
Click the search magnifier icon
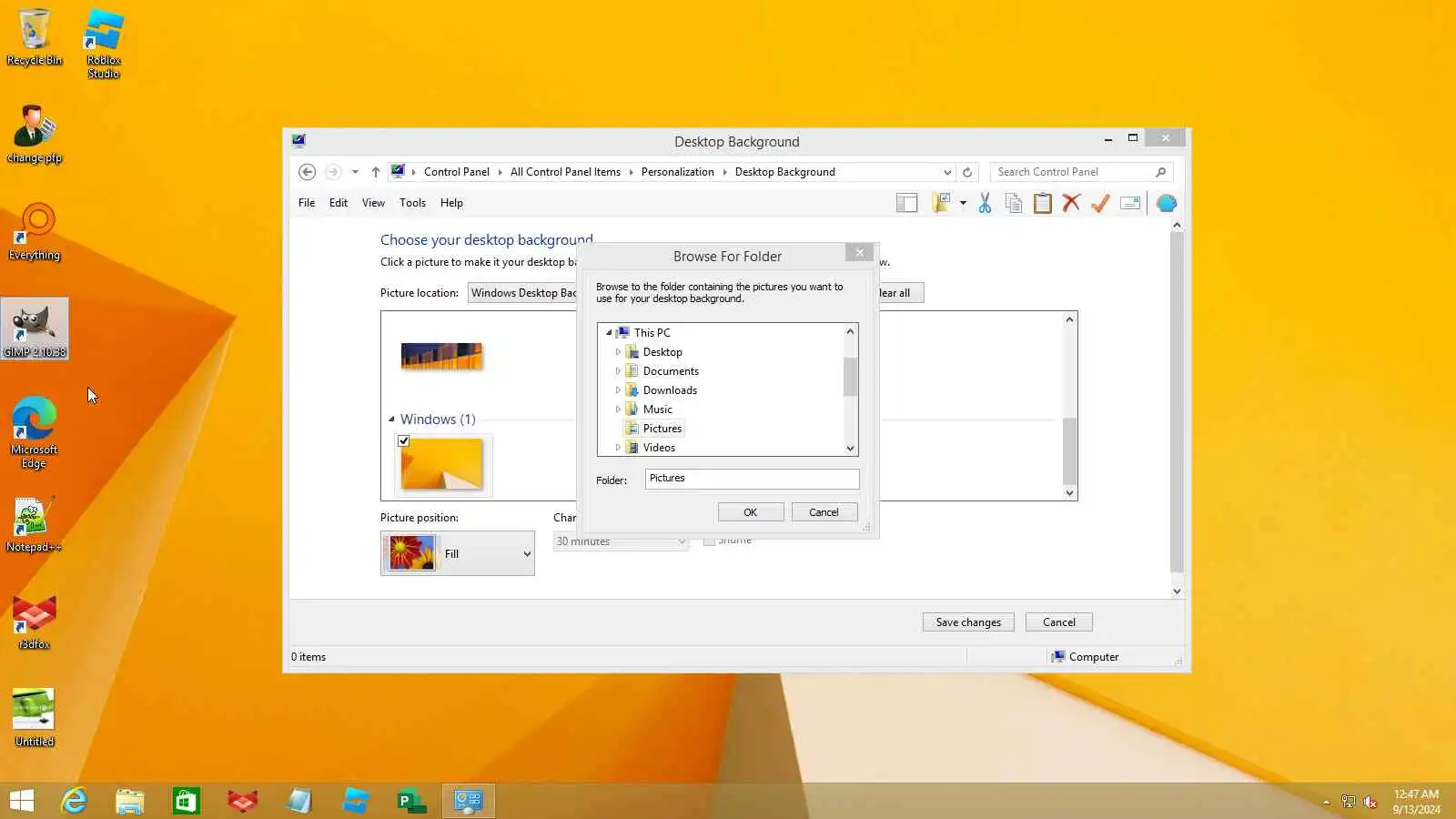[x=1160, y=172]
